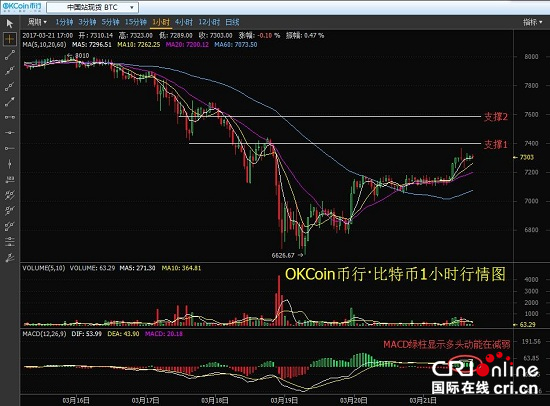Open the 中国站现货 BTC market selector
This screenshot has height=406, width=550.
(93, 7)
